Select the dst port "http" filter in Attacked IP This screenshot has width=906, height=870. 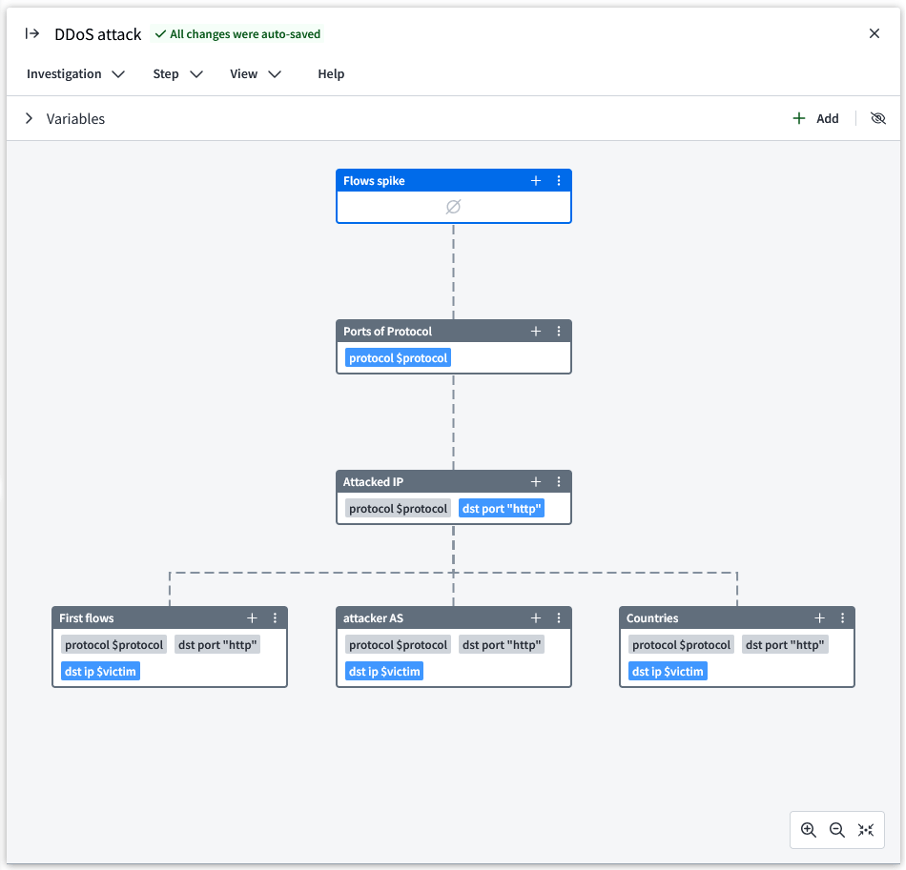tap(501, 508)
